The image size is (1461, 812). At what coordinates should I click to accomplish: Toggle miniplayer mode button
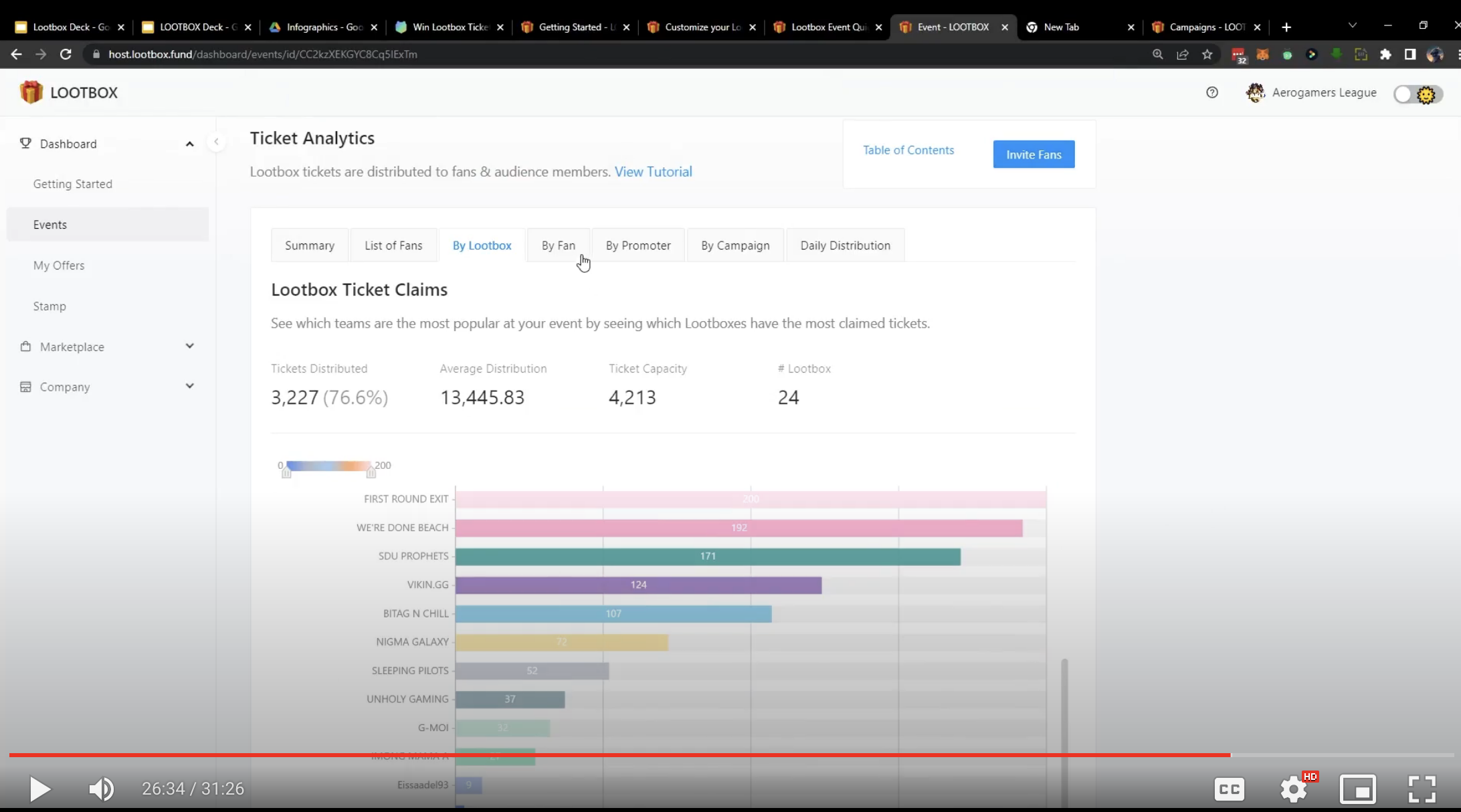tap(1357, 789)
